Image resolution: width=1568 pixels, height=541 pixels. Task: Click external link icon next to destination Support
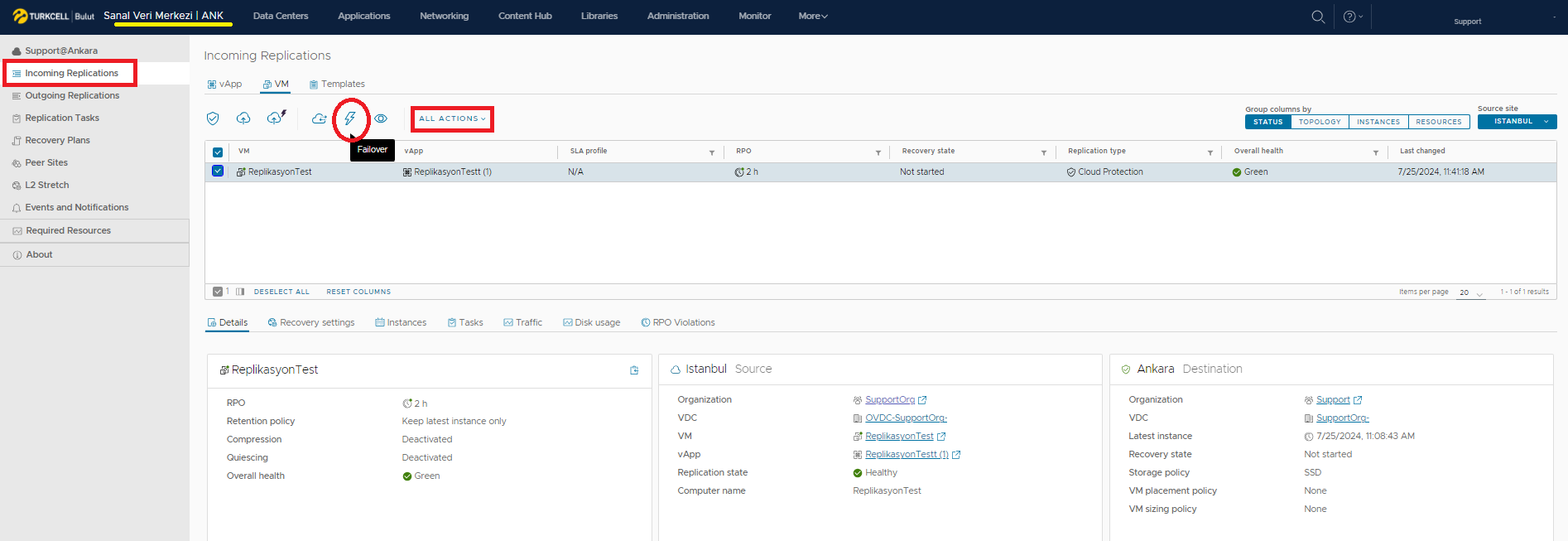(1358, 400)
